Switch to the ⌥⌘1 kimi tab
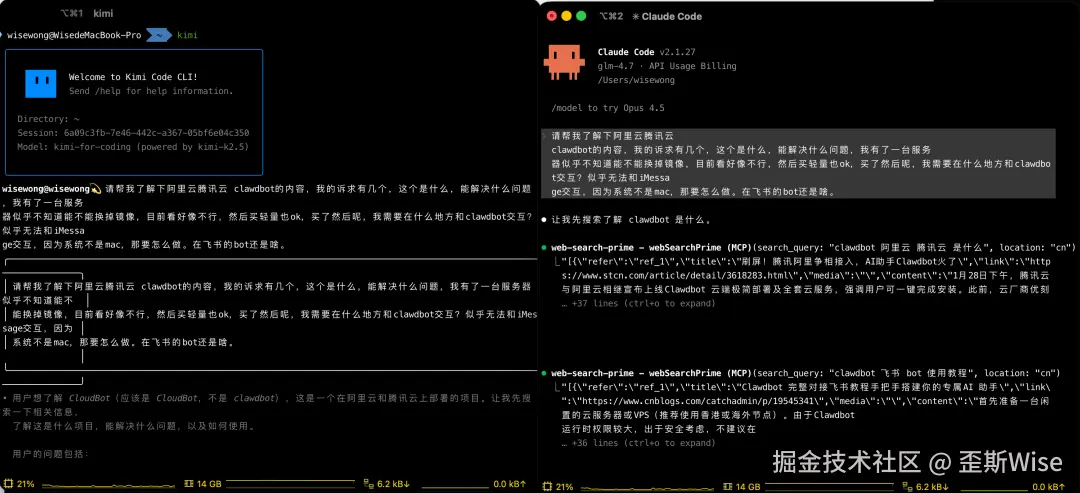The width and height of the screenshot is (1080, 493). 86,13
